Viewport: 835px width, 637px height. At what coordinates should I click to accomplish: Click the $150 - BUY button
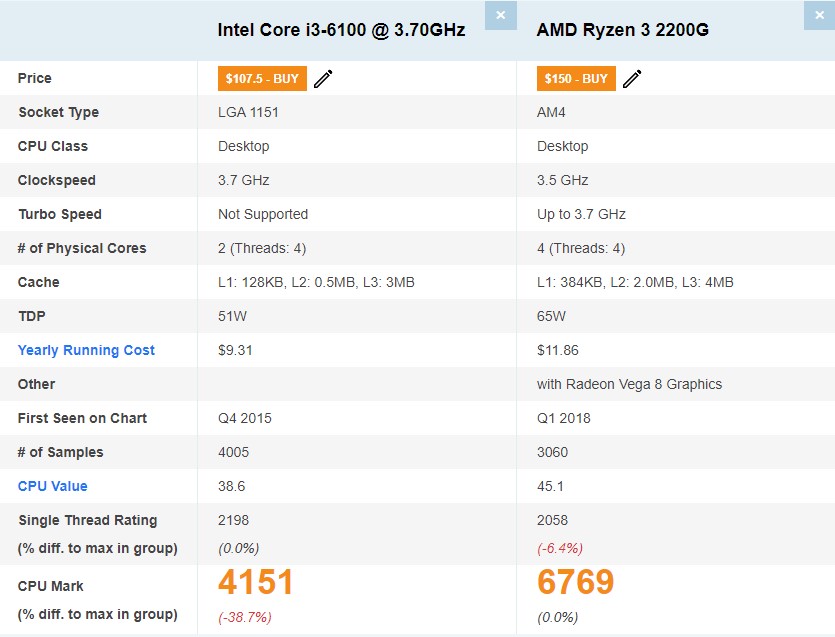click(x=576, y=78)
